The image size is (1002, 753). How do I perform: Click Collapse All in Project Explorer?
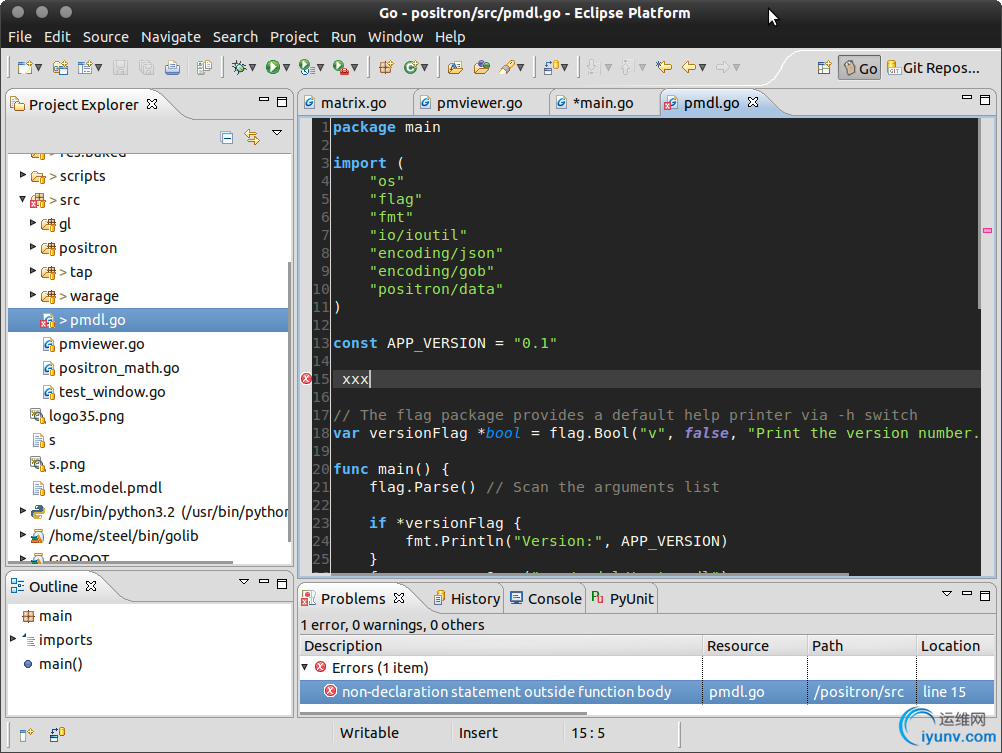click(x=227, y=137)
